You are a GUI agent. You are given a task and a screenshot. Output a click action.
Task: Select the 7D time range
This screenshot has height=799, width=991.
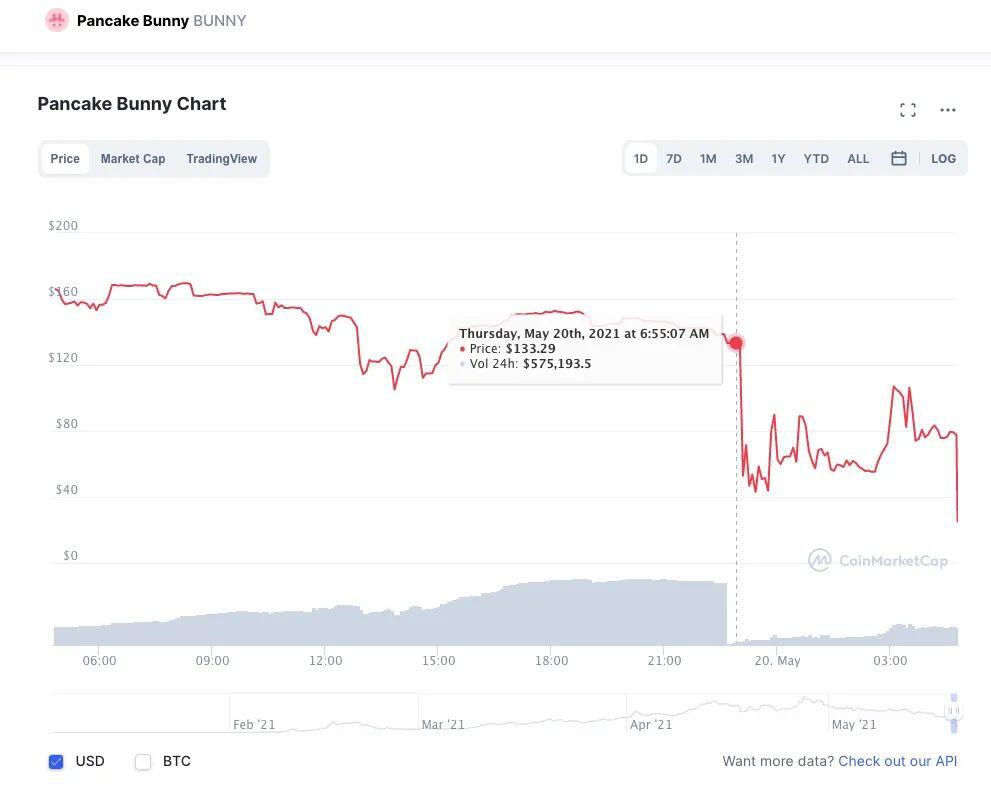pyautogui.click(x=674, y=159)
